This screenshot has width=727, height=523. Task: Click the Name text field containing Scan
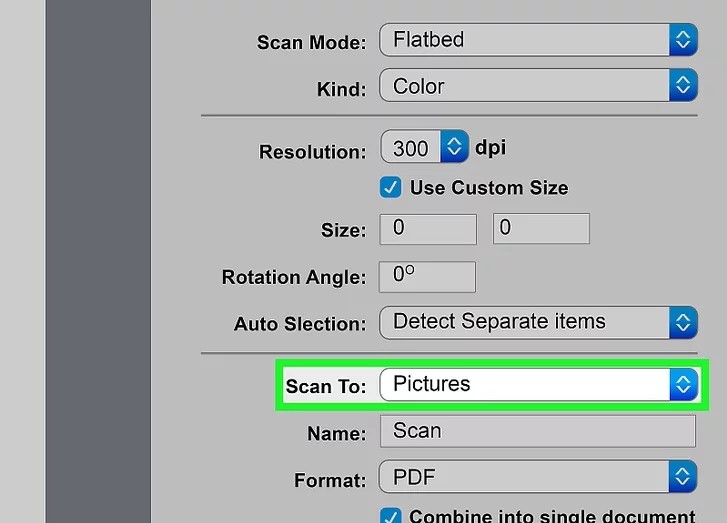tap(537, 431)
